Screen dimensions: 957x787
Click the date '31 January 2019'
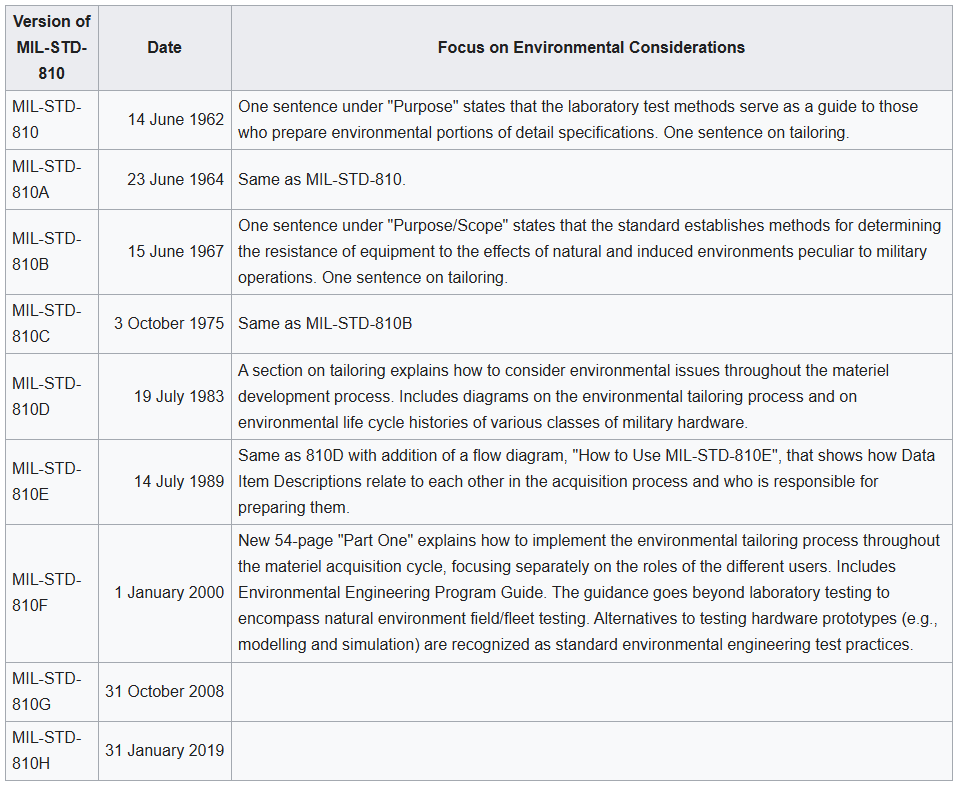point(164,751)
